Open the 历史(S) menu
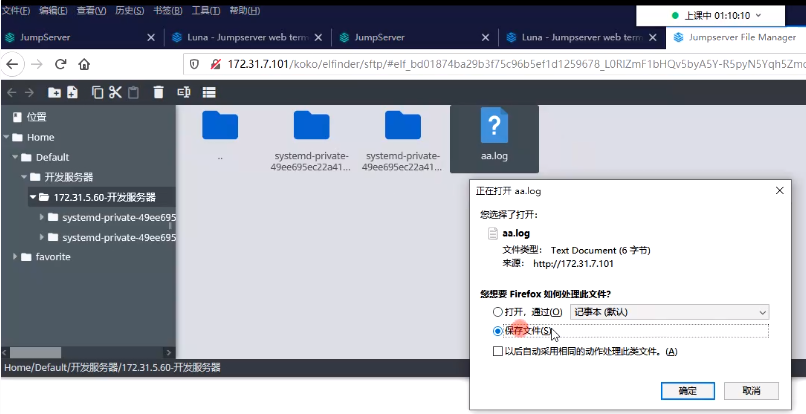806x414 pixels. (x=130, y=11)
